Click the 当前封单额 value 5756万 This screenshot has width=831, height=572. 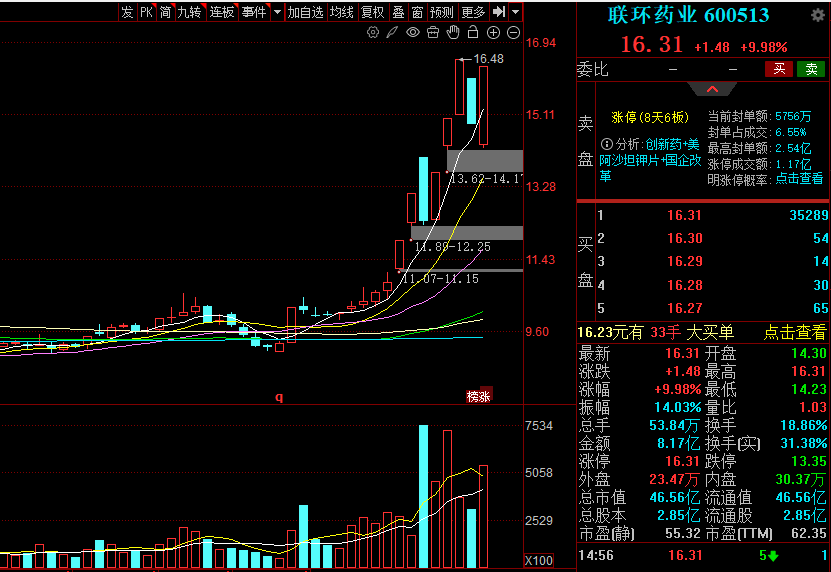[x=793, y=117]
